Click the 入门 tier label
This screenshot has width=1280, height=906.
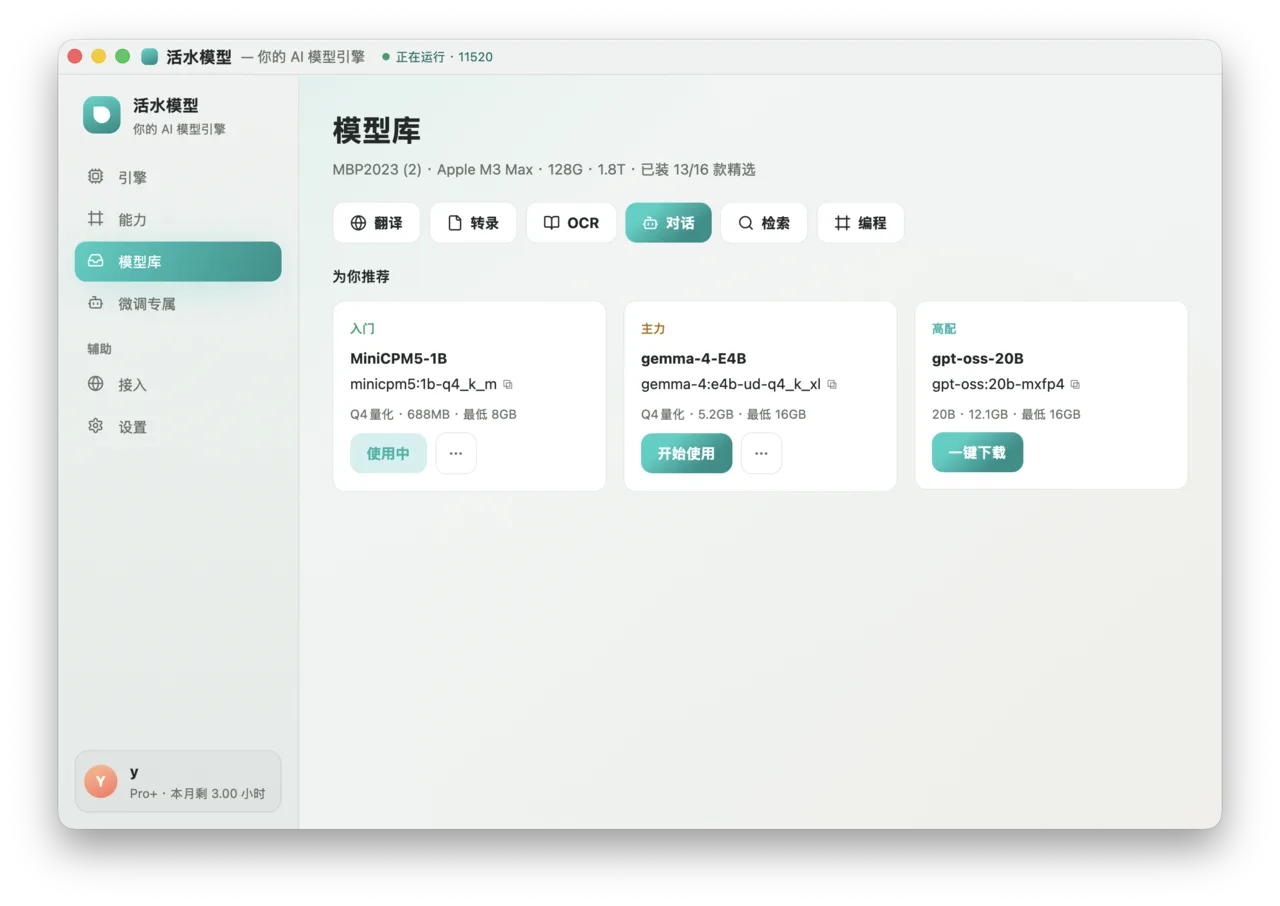(362, 328)
